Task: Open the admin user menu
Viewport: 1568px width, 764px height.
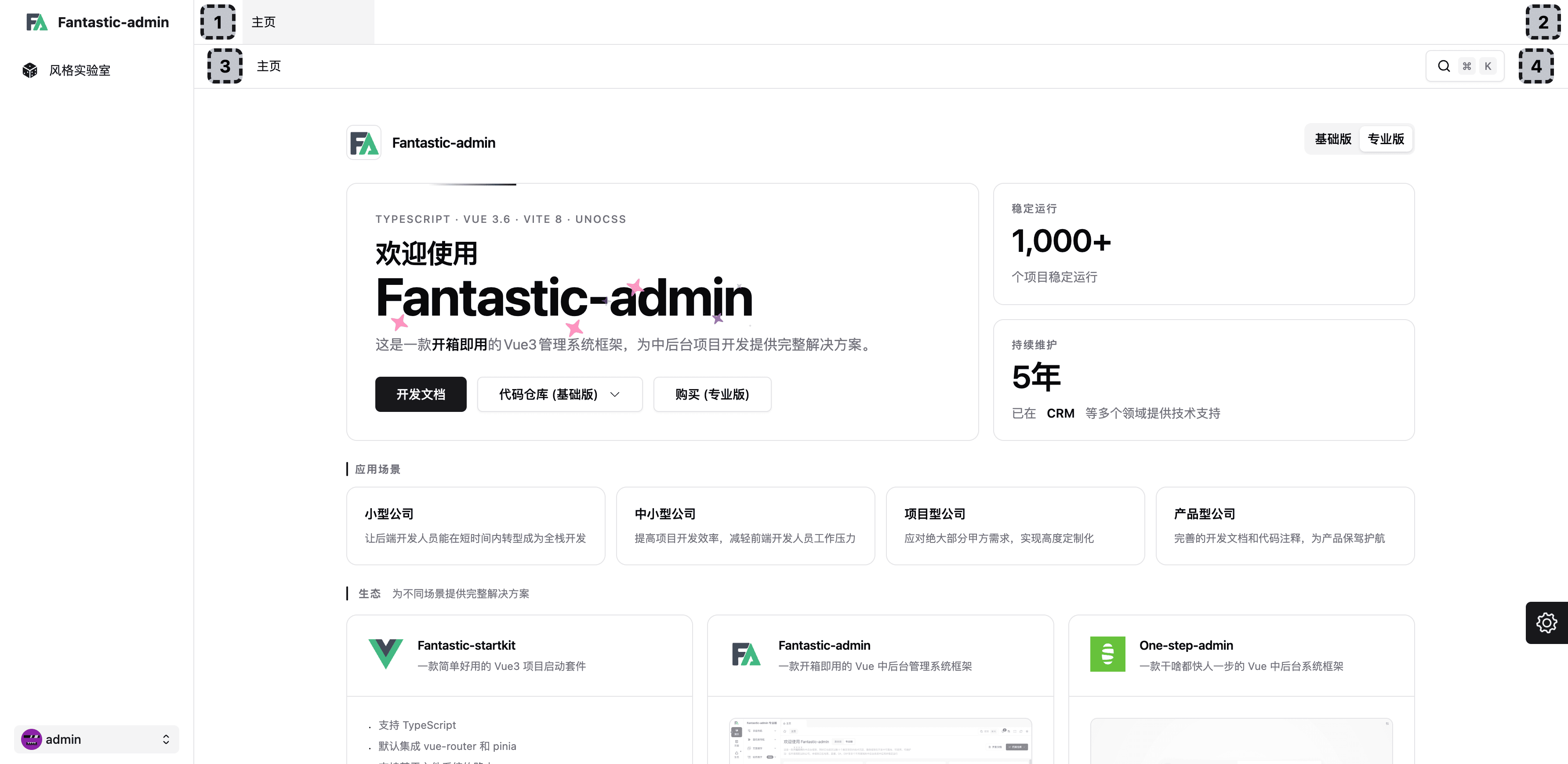Action: click(x=97, y=739)
